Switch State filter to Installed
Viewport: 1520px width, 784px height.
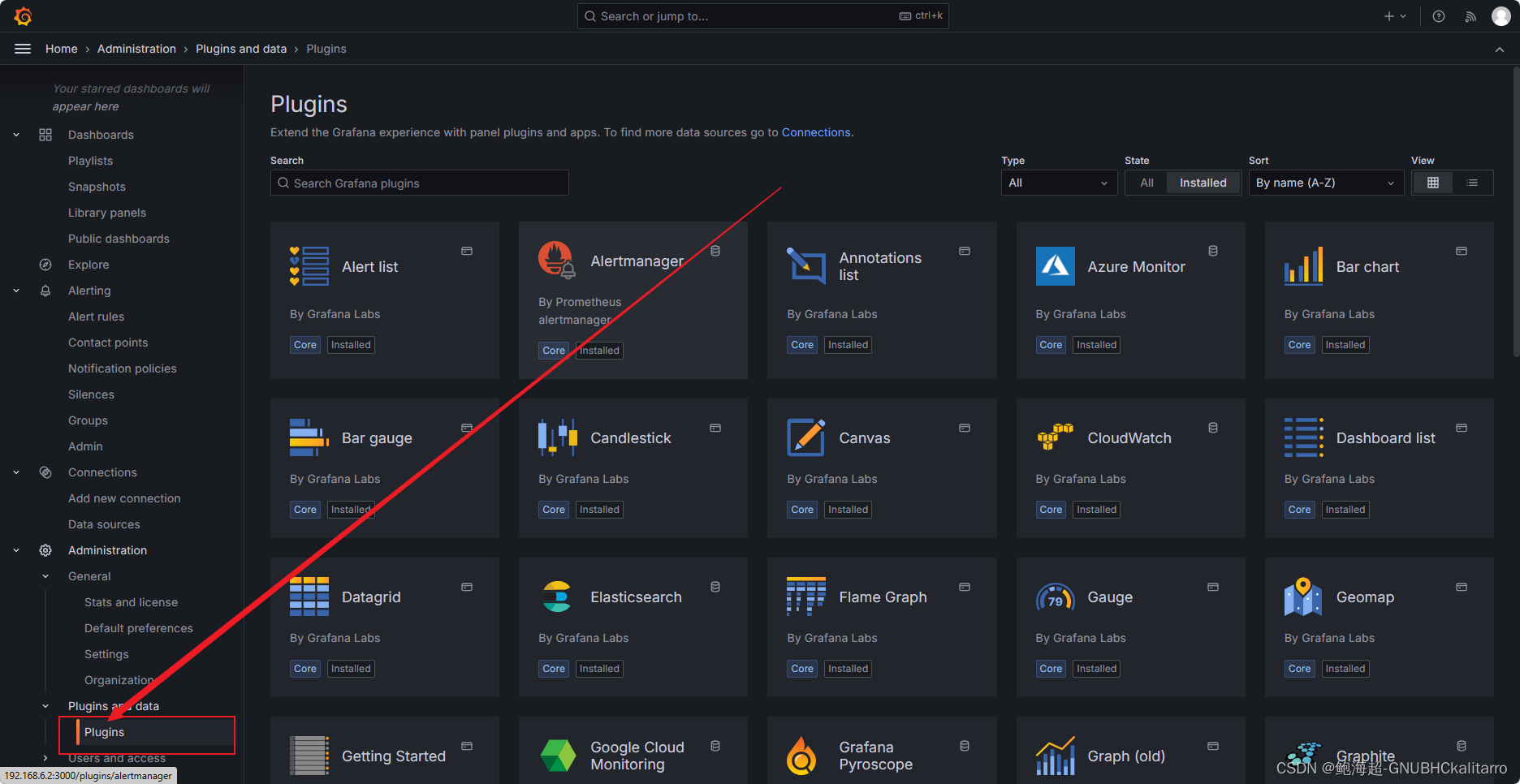1203,183
